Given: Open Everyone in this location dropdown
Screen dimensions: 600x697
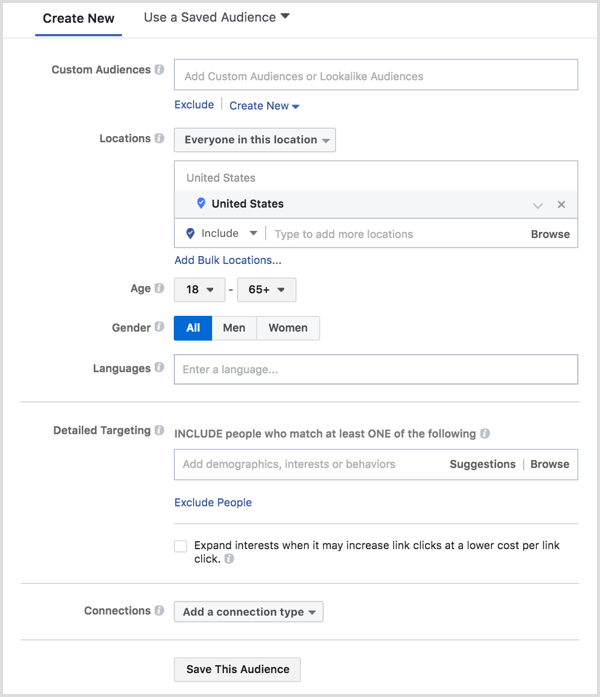Looking at the screenshot, I should 255,140.
